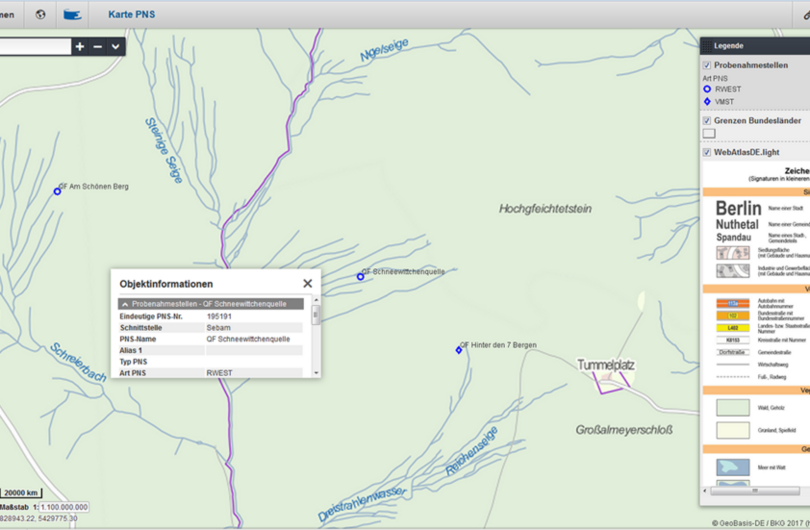This screenshot has height=530, width=810.
Task: Expand the zoom toolbar chevron dropdown
Action: click(116, 47)
